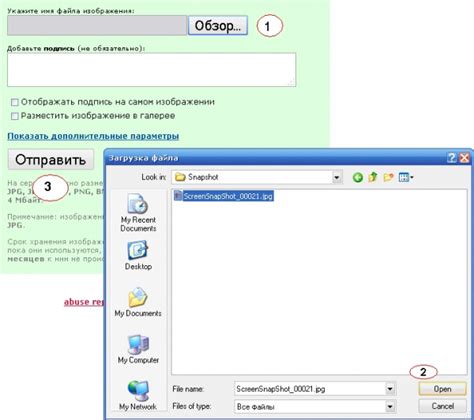Click the Отправить submit button
The width and height of the screenshot is (474, 420).
[51, 160]
